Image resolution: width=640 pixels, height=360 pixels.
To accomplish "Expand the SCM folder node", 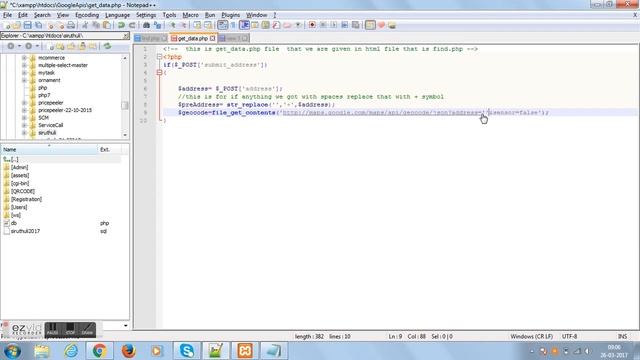I will tap(24, 118).
